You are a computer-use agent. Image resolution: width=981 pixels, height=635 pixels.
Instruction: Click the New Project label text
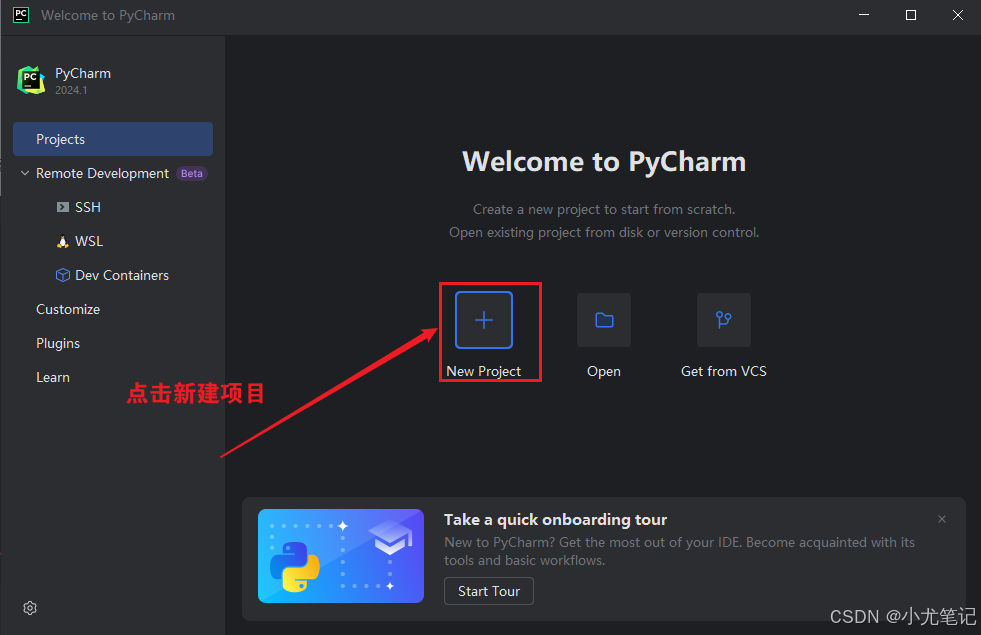coord(485,371)
